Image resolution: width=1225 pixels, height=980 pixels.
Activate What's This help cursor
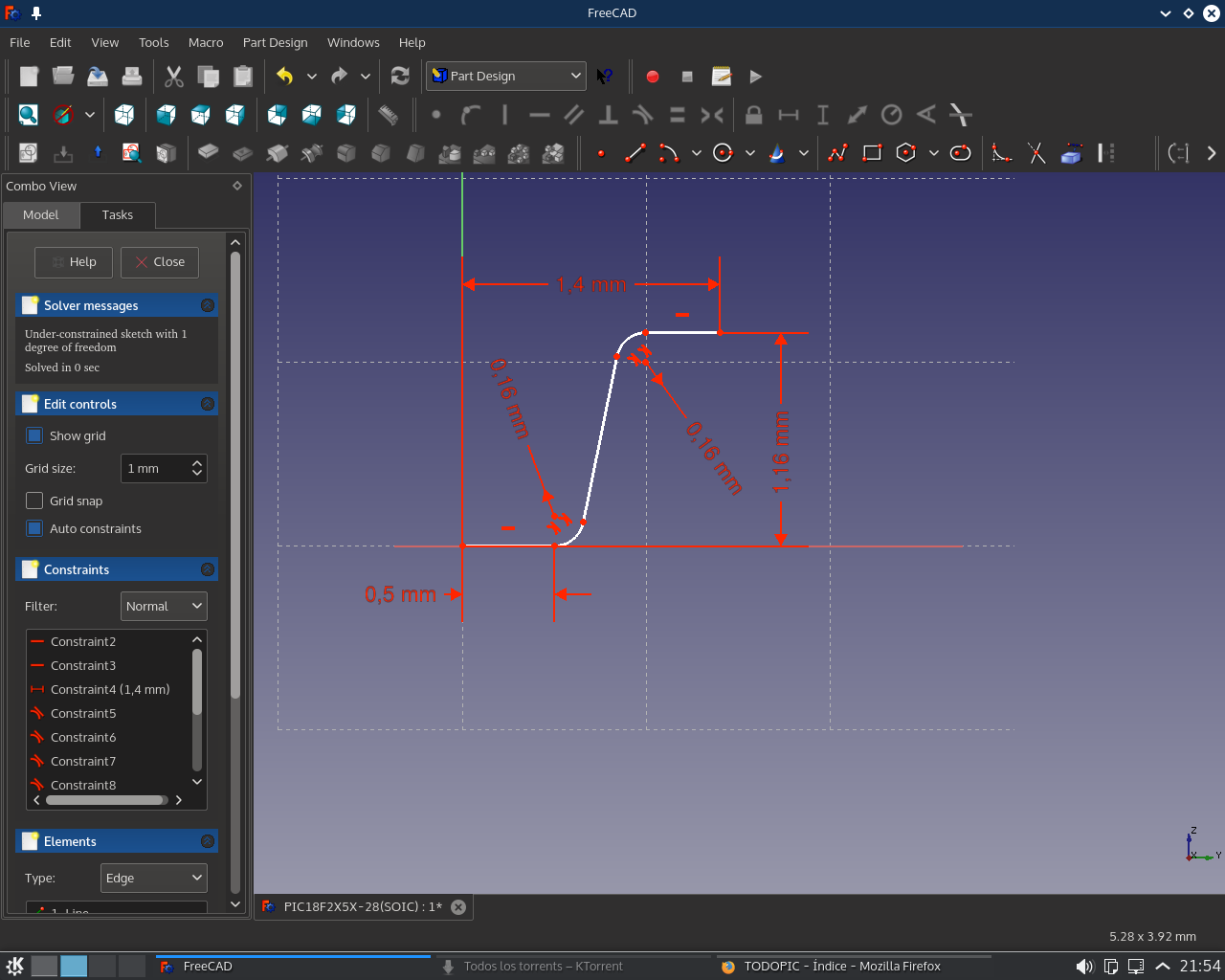[x=604, y=77]
